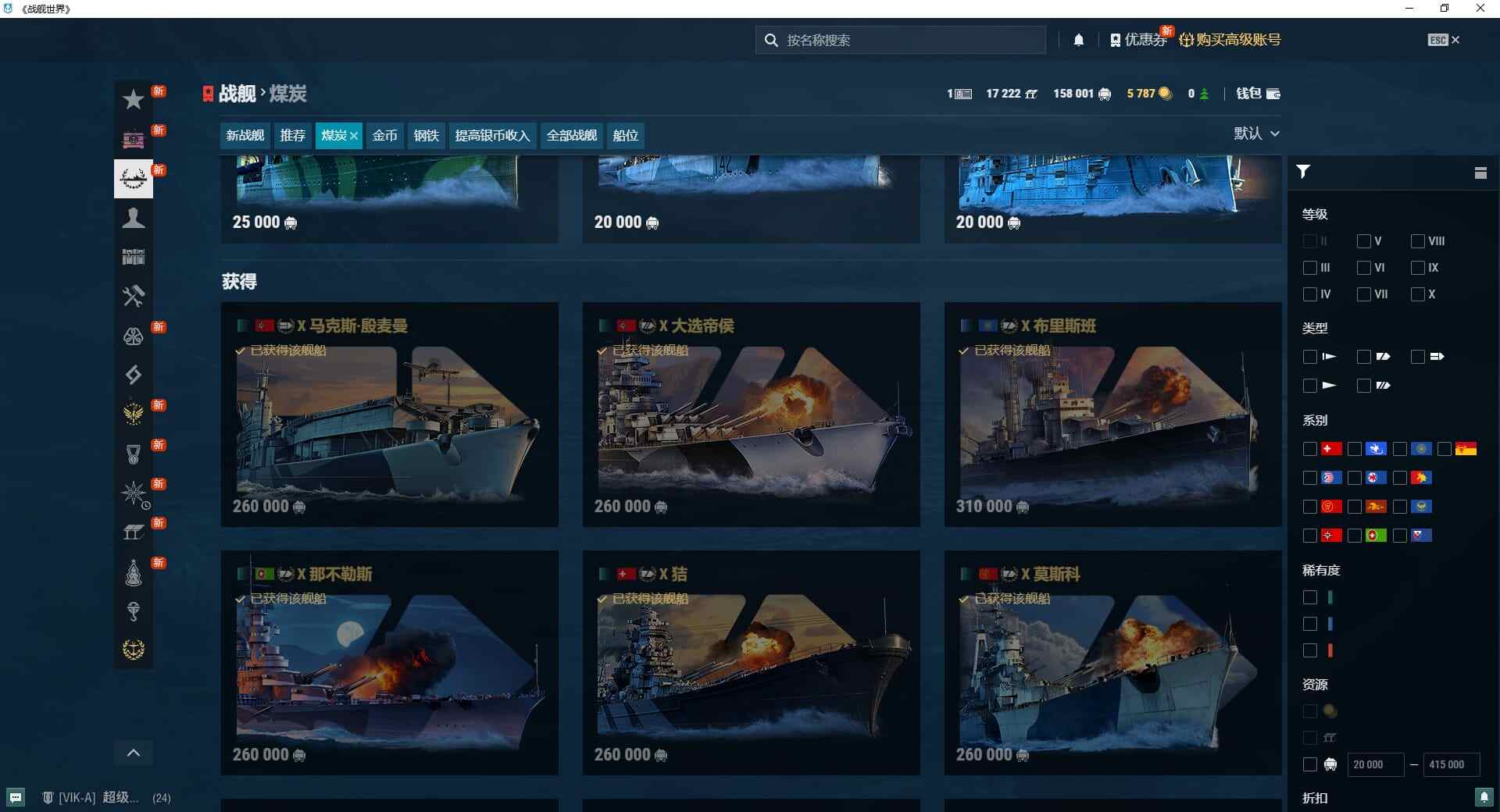Viewport: 1500px width, 812px height.
Task: Collapse the left sidebar with chevron arrow
Action: pyautogui.click(x=134, y=753)
